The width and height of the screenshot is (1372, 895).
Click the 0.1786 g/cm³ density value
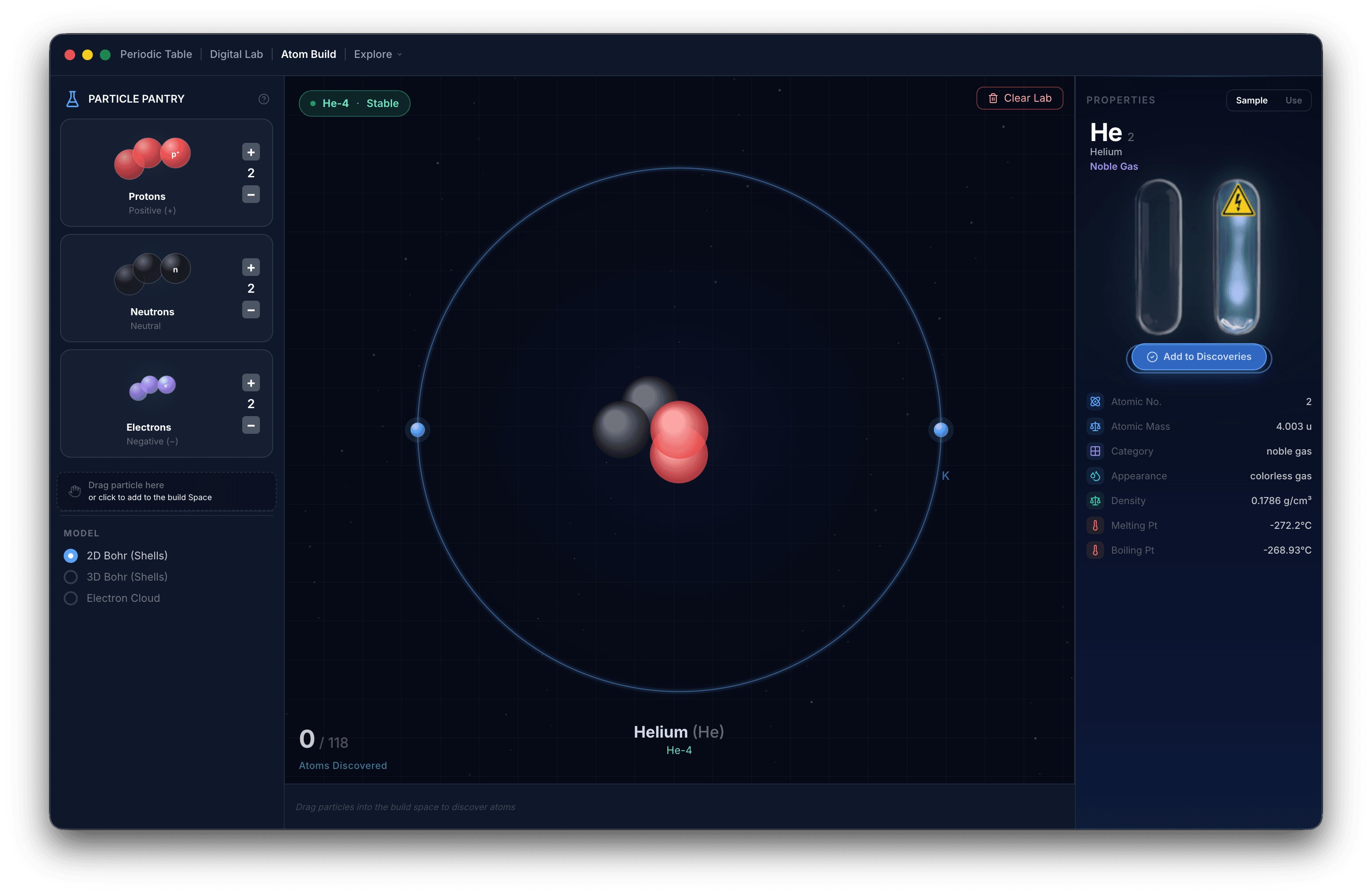pos(1281,501)
